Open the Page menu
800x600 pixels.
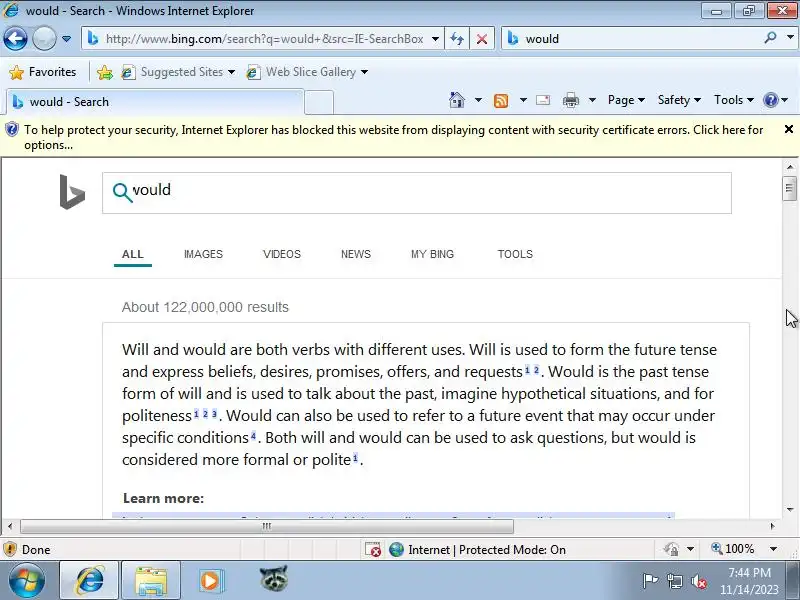coord(626,100)
